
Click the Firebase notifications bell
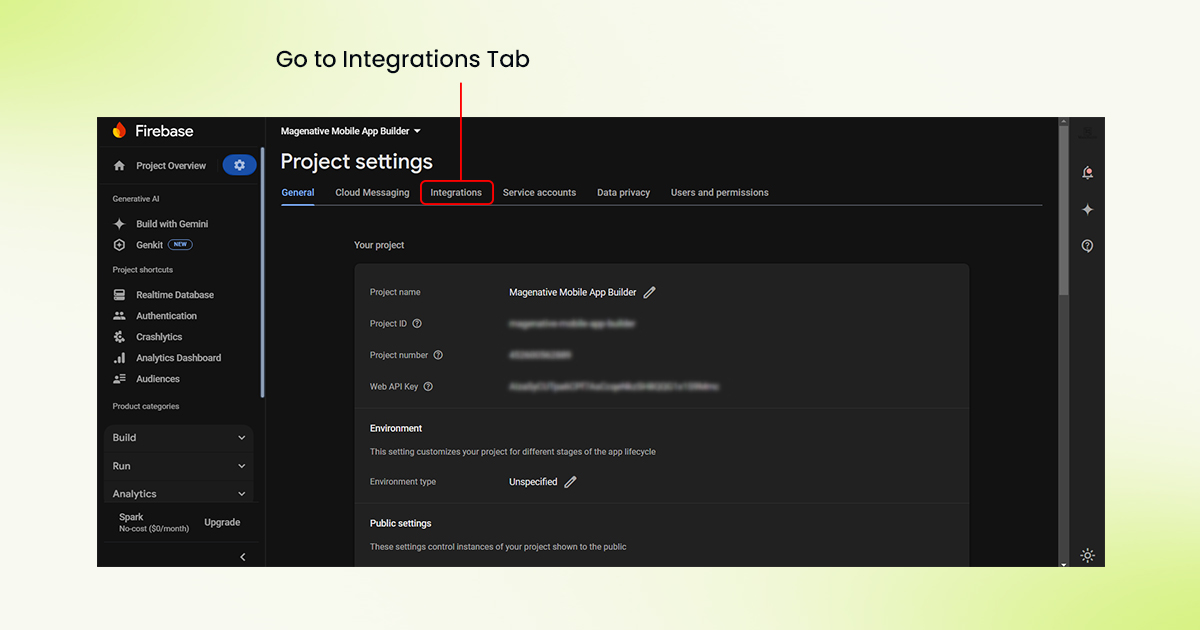[1087, 172]
